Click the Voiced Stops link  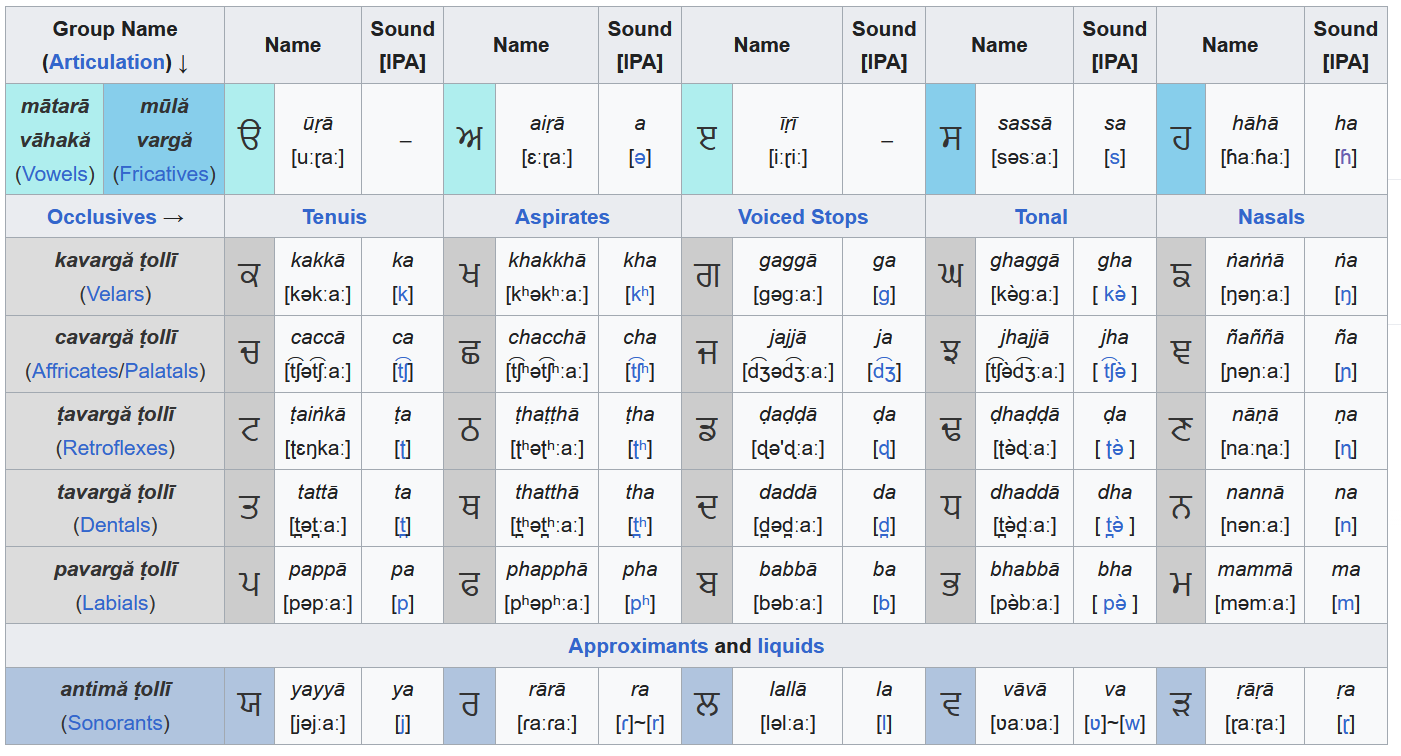(802, 217)
